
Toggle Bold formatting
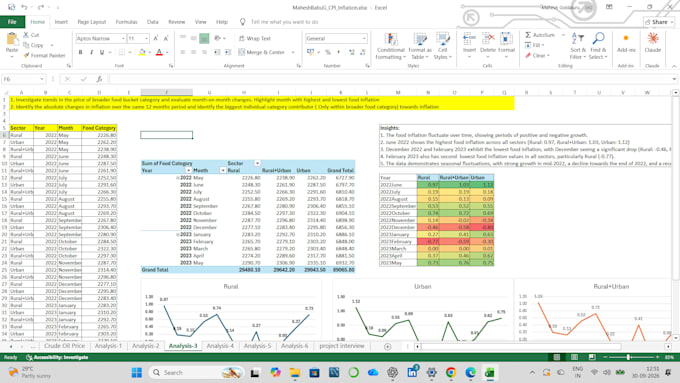[80, 52]
